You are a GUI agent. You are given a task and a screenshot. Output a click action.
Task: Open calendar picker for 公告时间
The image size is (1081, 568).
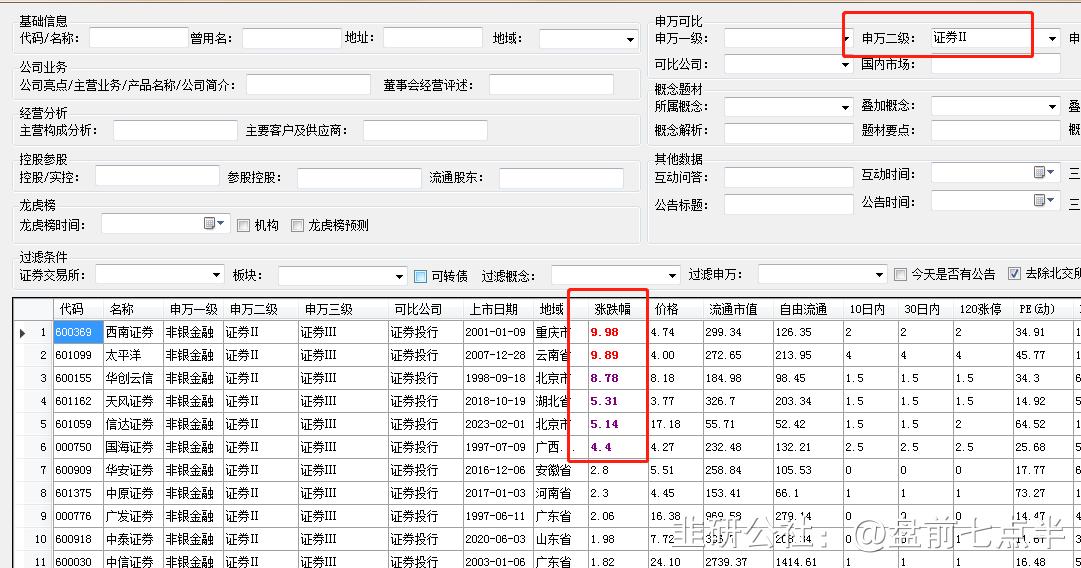[x=1044, y=201]
